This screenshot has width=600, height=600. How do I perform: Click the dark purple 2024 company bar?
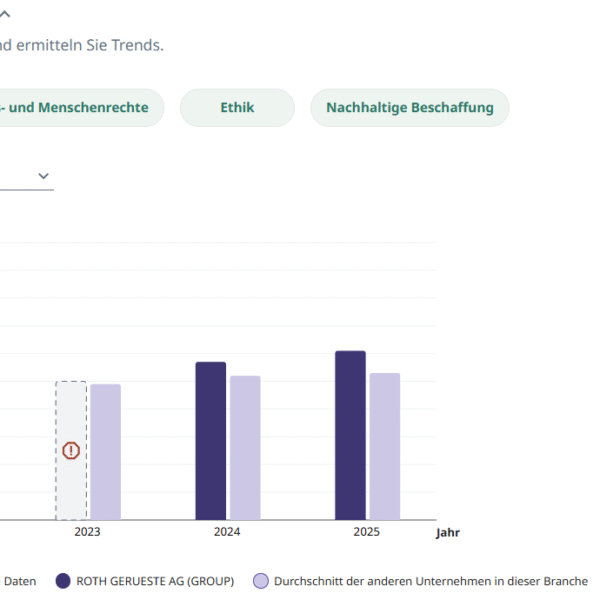pos(210,440)
